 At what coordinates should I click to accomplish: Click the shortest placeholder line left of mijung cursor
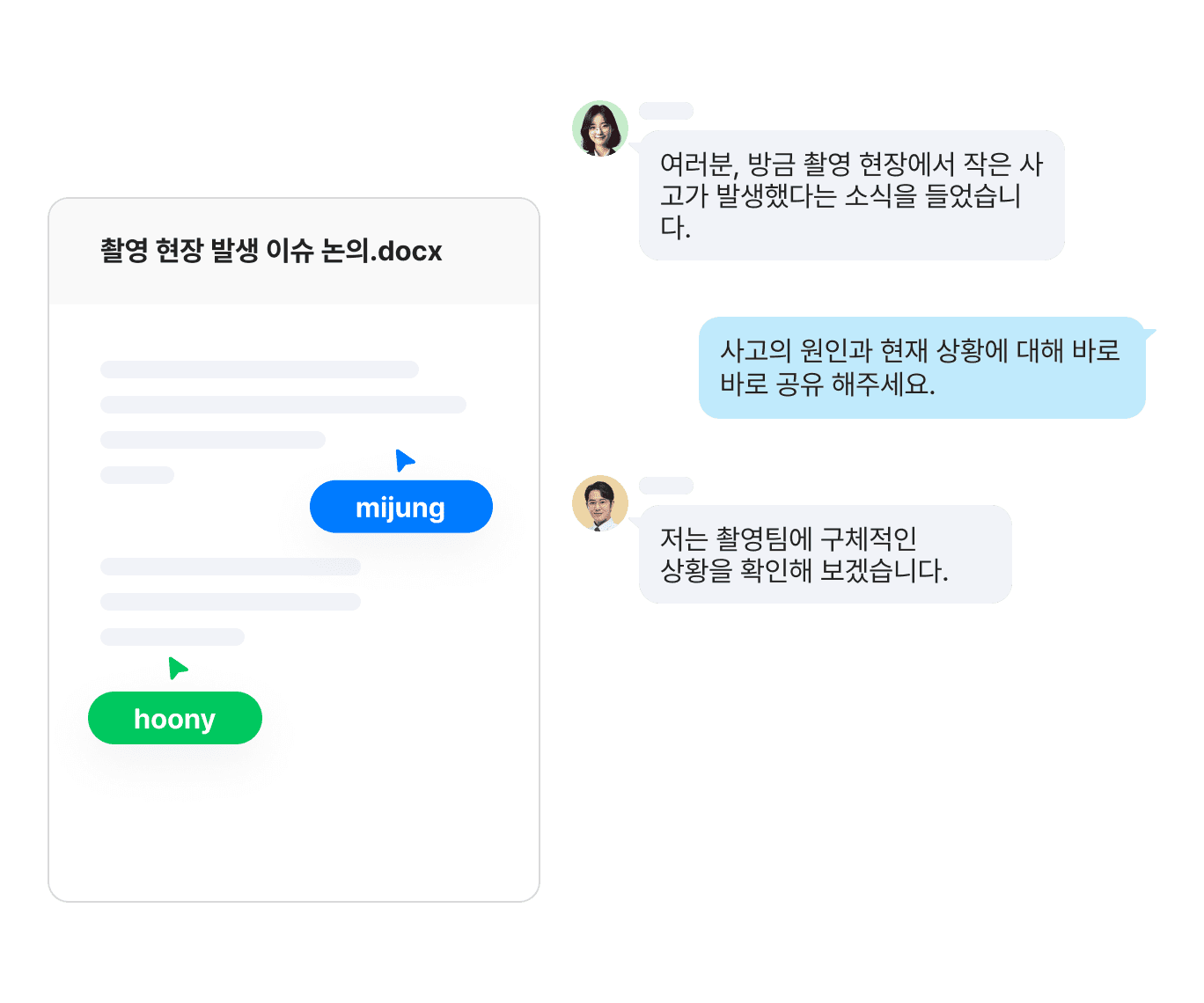coord(137,475)
